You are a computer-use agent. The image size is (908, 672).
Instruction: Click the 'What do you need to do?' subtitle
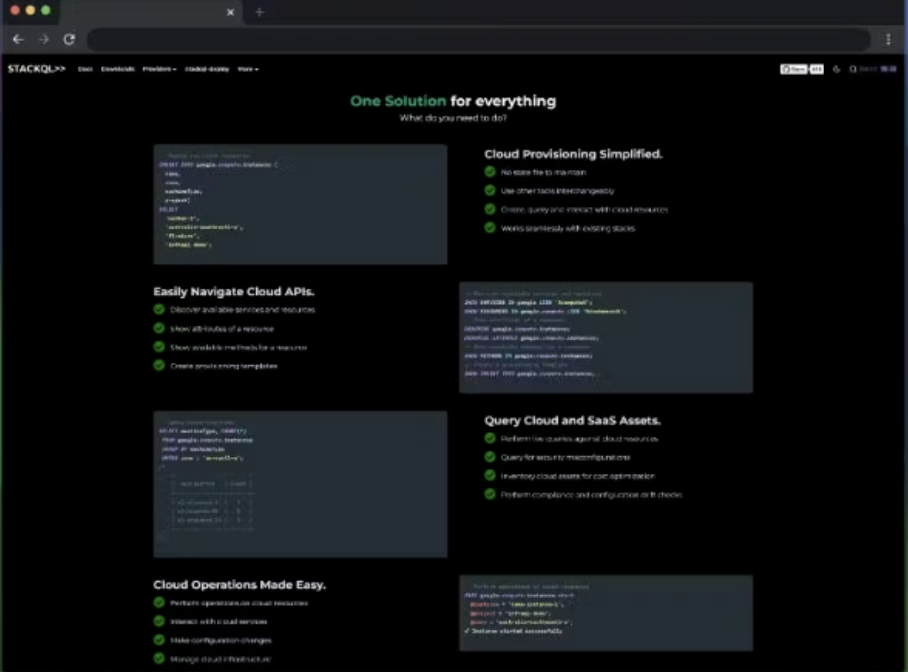pyautogui.click(x=453, y=118)
